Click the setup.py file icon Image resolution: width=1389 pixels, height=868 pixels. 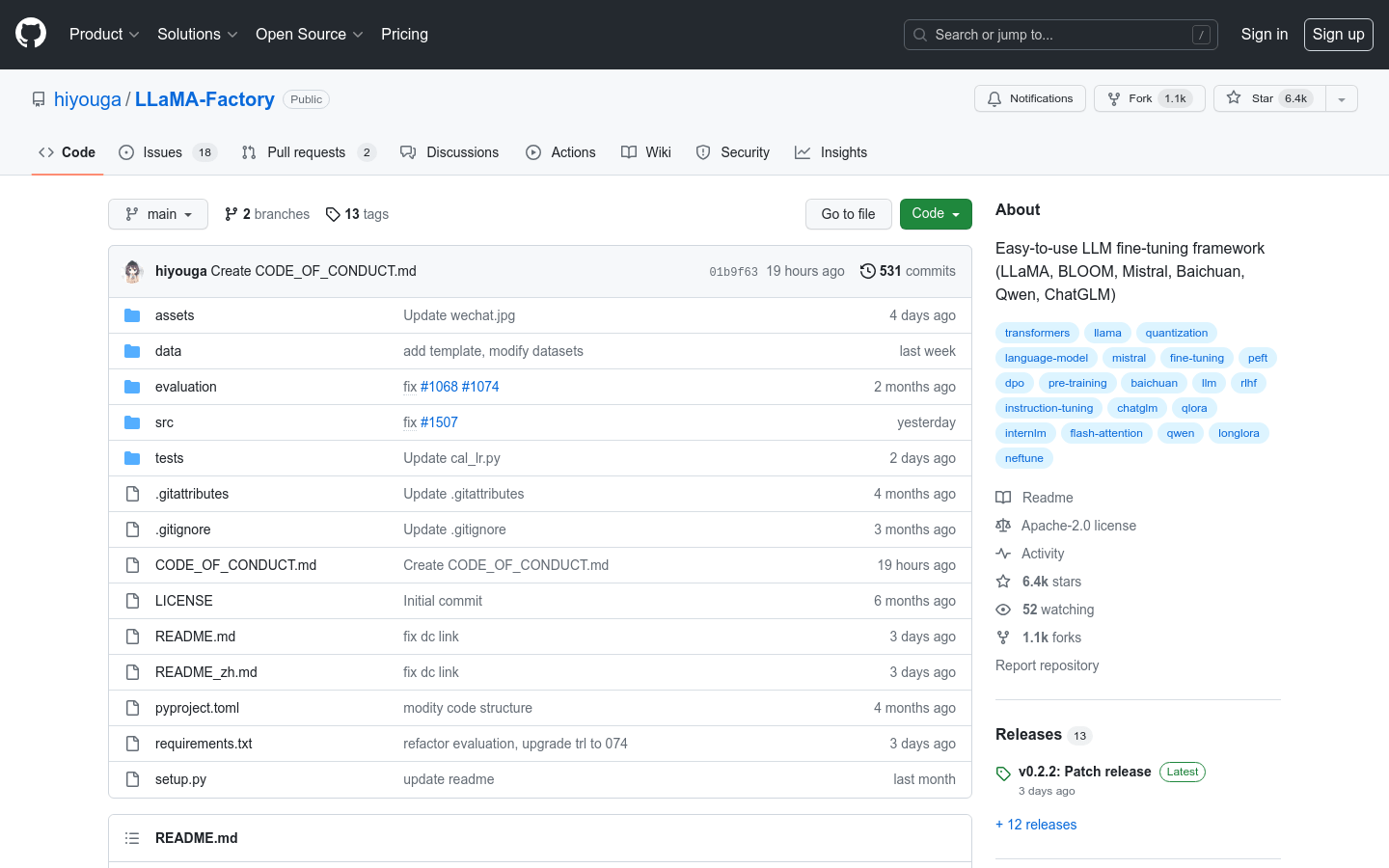pos(132,779)
